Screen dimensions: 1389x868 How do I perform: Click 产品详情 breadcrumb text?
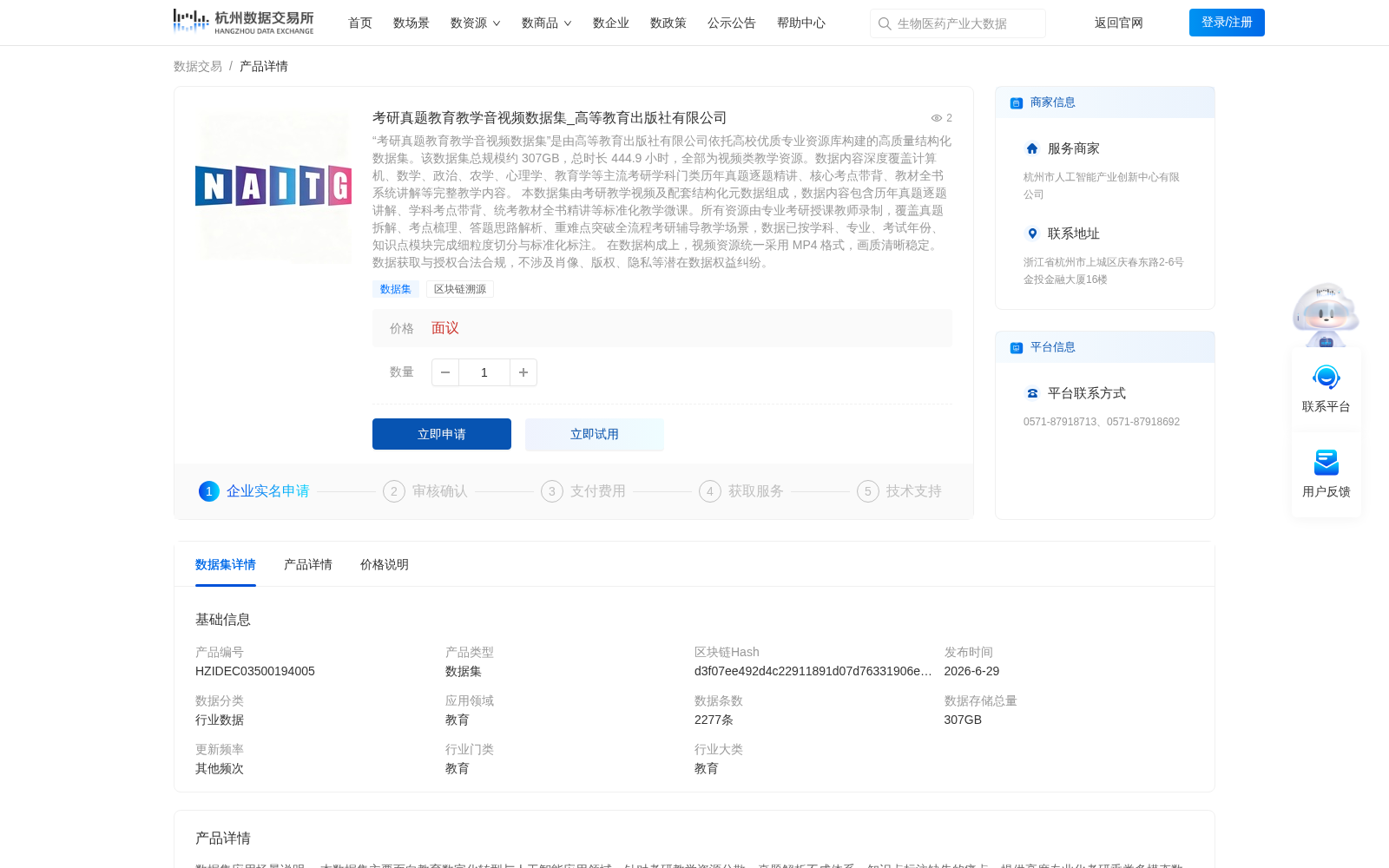tap(264, 67)
